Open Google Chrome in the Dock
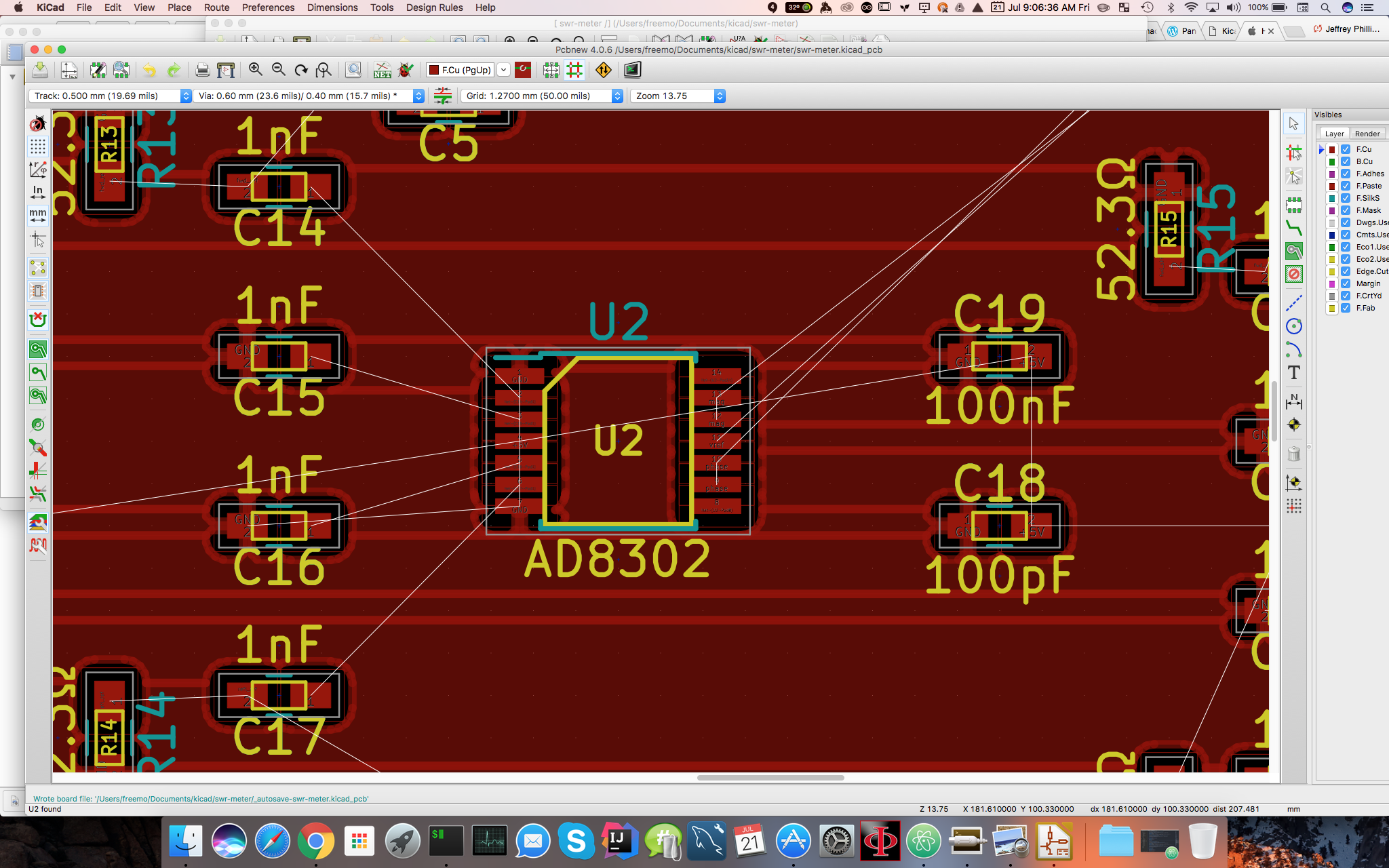The width and height of the screenshot is (1389, 868). [x=315, y=842]
